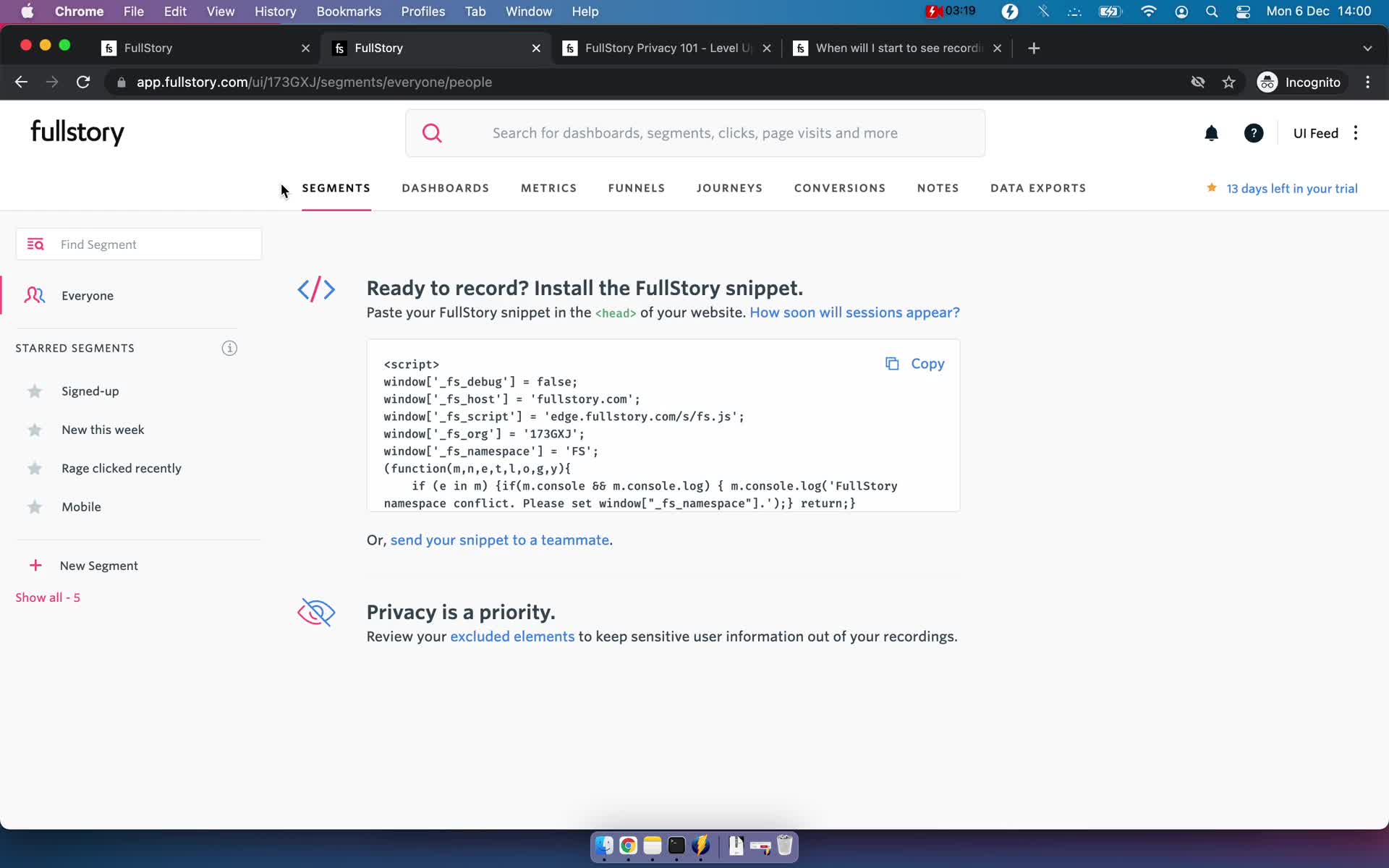
Task: Toggle the star for New this week
Action: [x=35, y=430]
